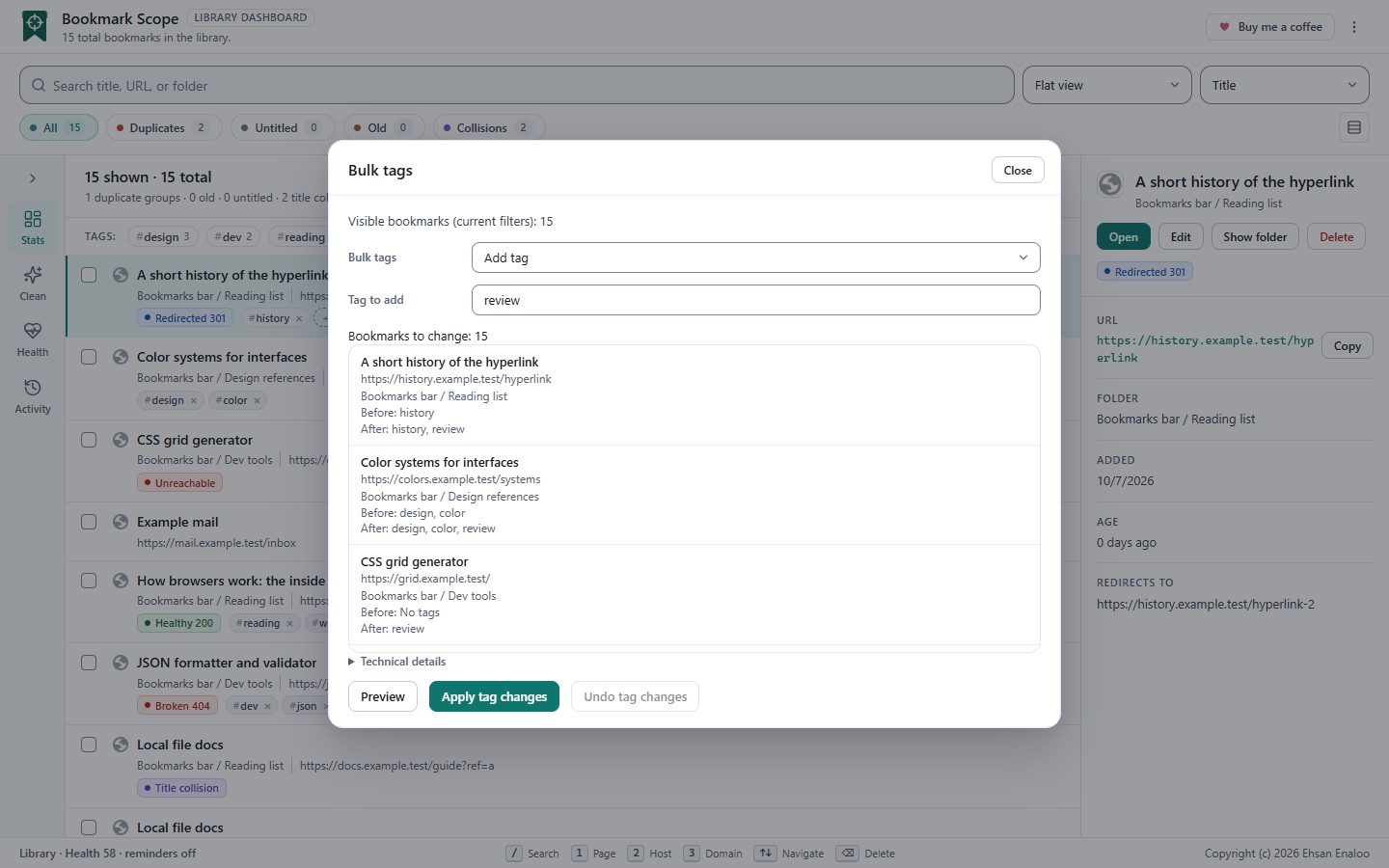This screenshot has width=1389, height=868.
Task: Click the globe icon beside CSS grid generator
Action: click(121, 440)
